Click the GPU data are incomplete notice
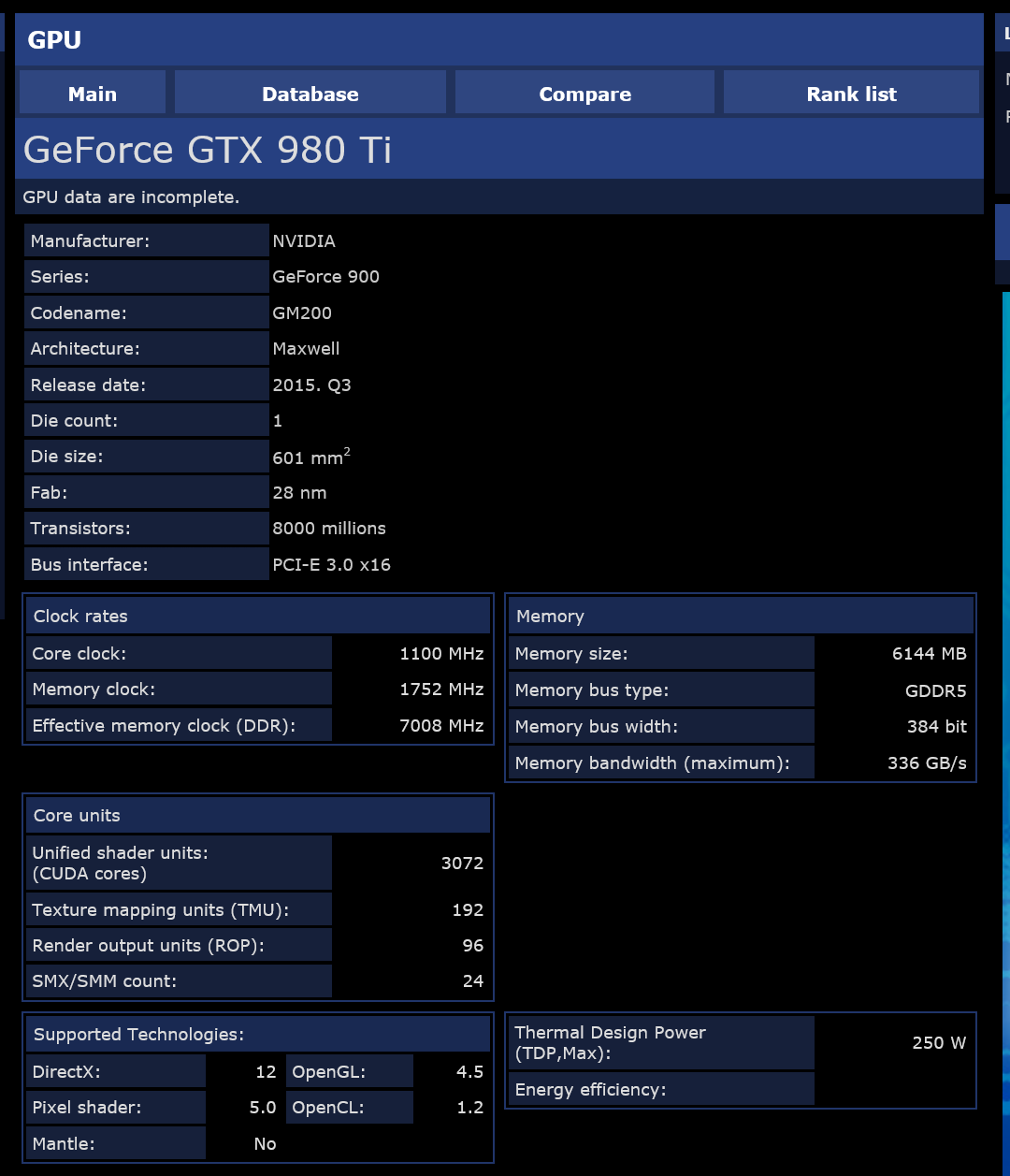The width and height of the screenshot is (1010, 1176). coord(131,197)
